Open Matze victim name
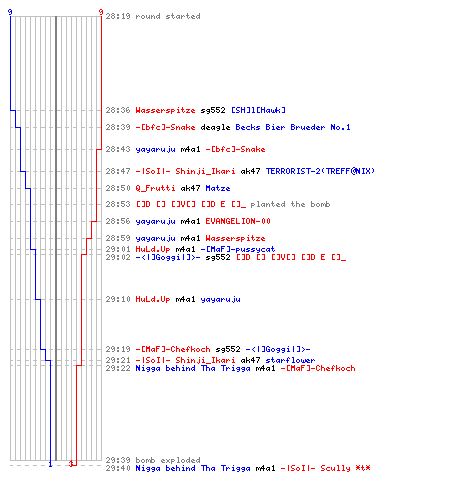 click(x=218, y=188)
